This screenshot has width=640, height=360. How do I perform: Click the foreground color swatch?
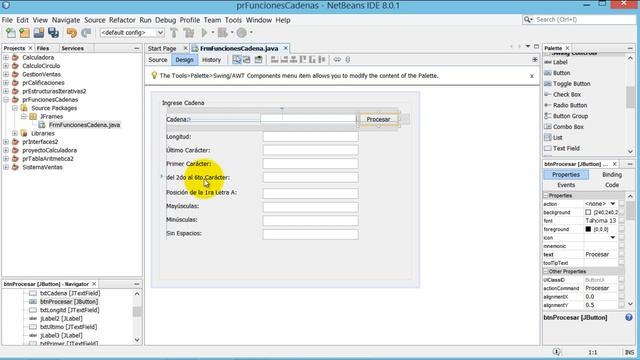[x=588, y=229]
